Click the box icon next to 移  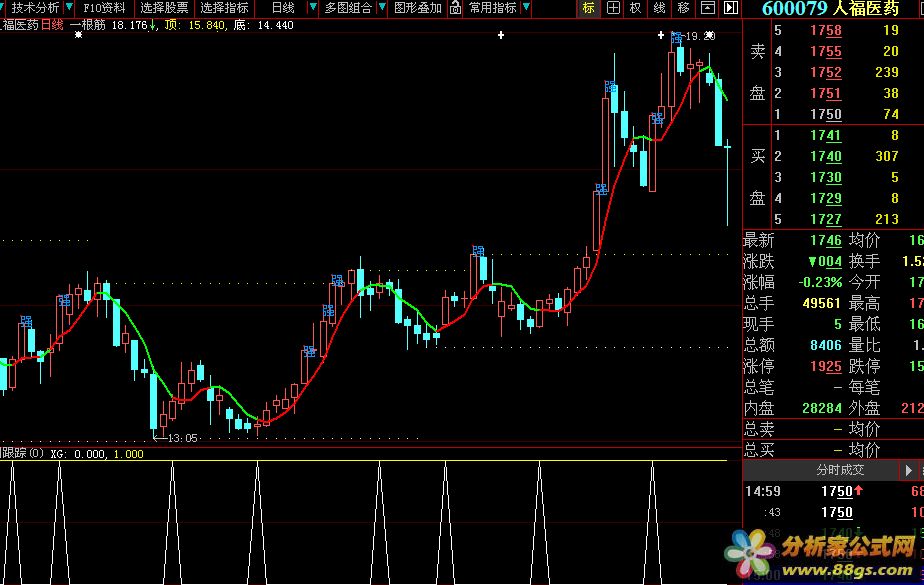(707, 8)
